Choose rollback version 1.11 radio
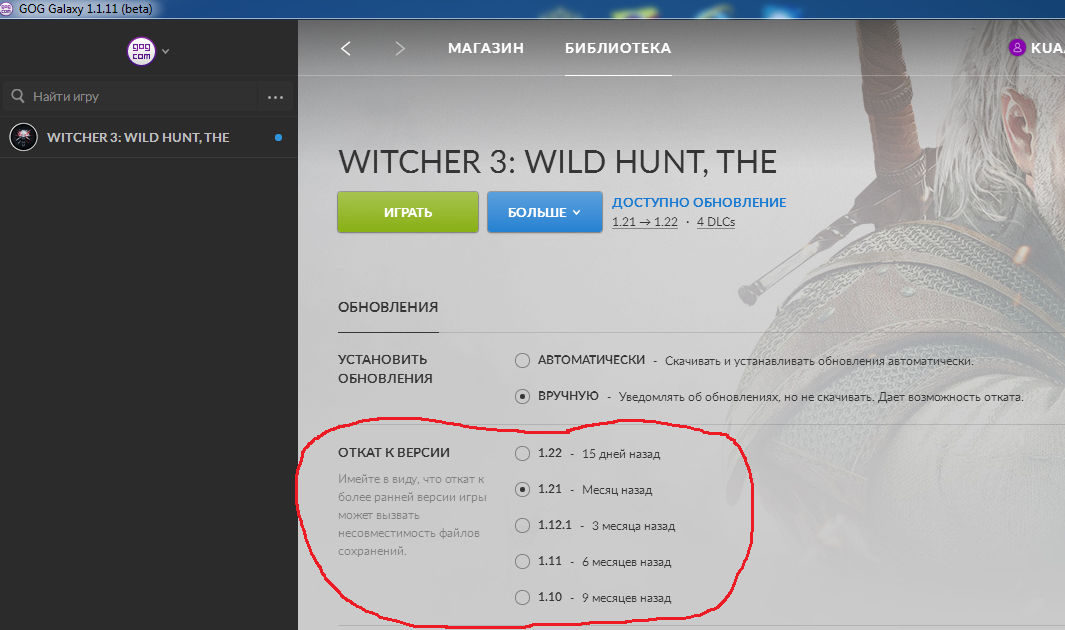 pos(522,561)
